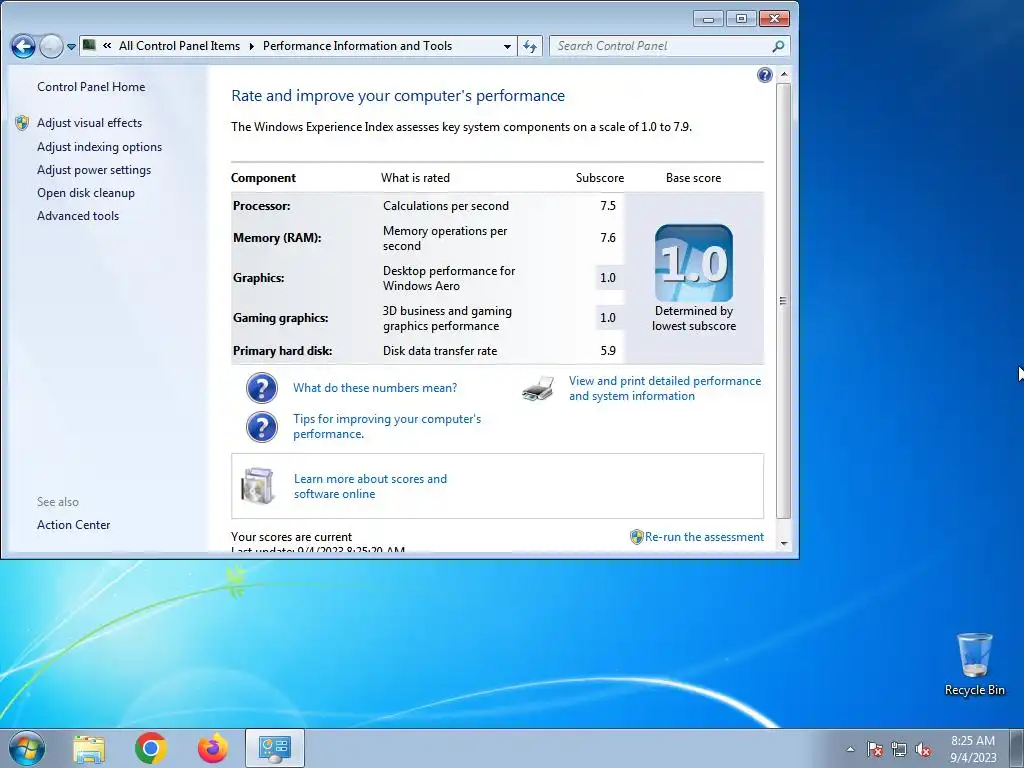This screenshot has height=768, width=1024.
Task: Launch Firefox from taskbar
Action: tap(213, 748)
